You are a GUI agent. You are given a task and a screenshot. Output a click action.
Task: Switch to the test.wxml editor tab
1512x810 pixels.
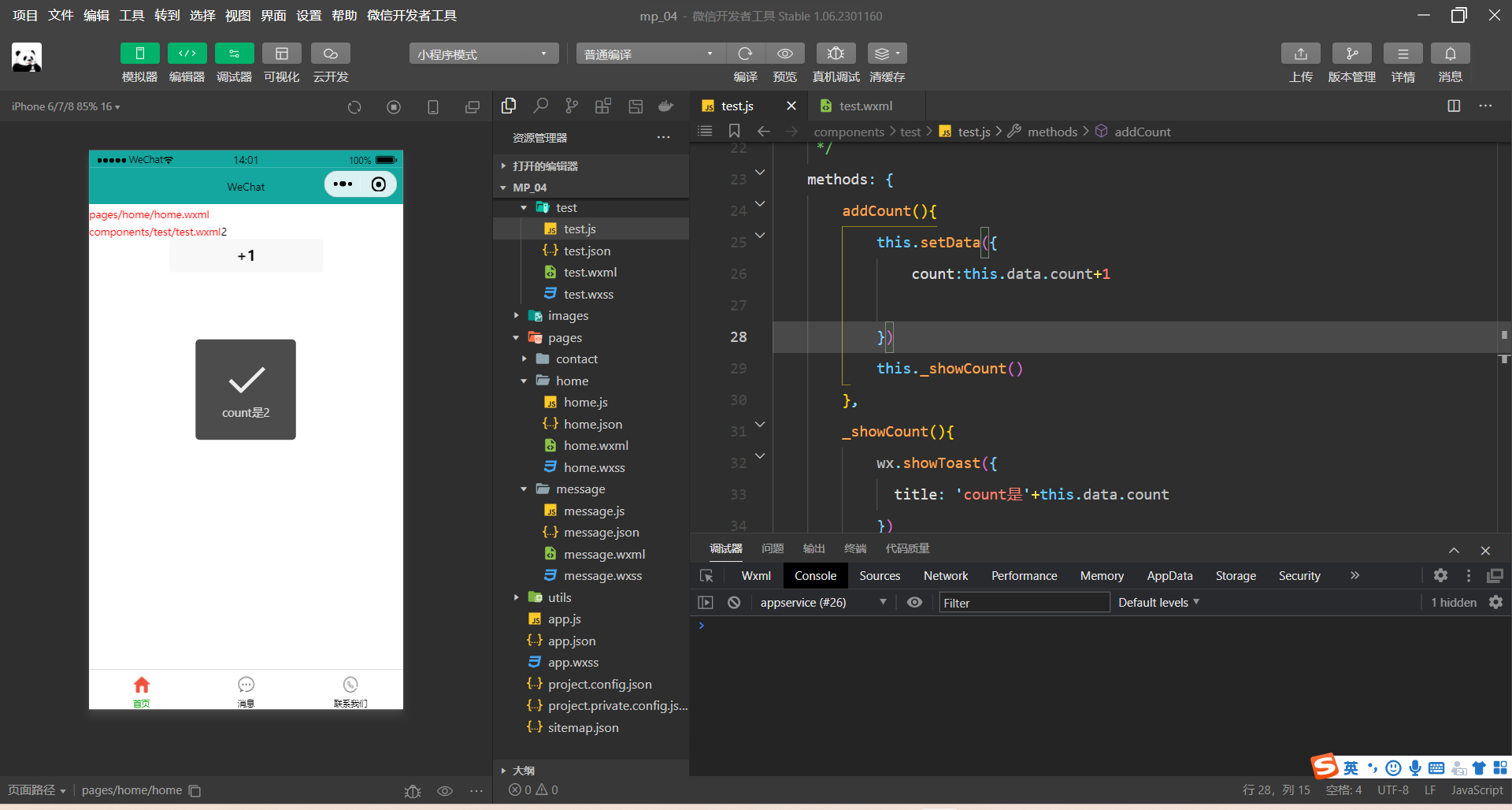click(x=865, y=106)
